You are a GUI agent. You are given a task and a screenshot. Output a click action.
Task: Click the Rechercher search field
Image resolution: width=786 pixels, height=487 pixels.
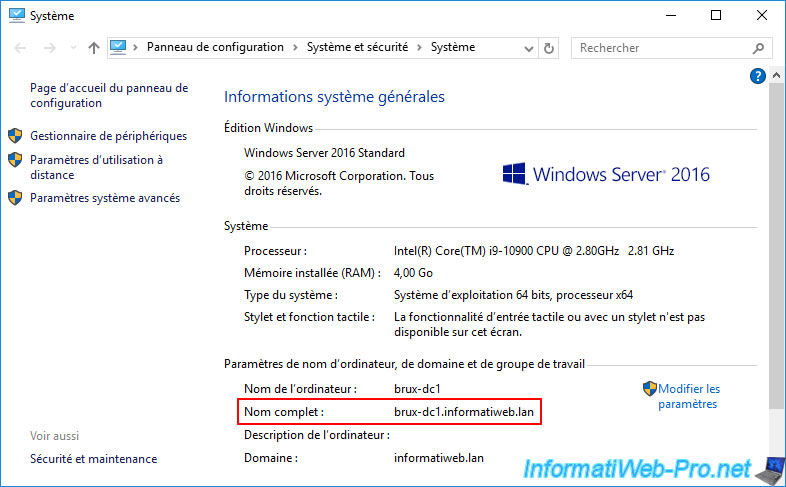[x=660, y=48]
